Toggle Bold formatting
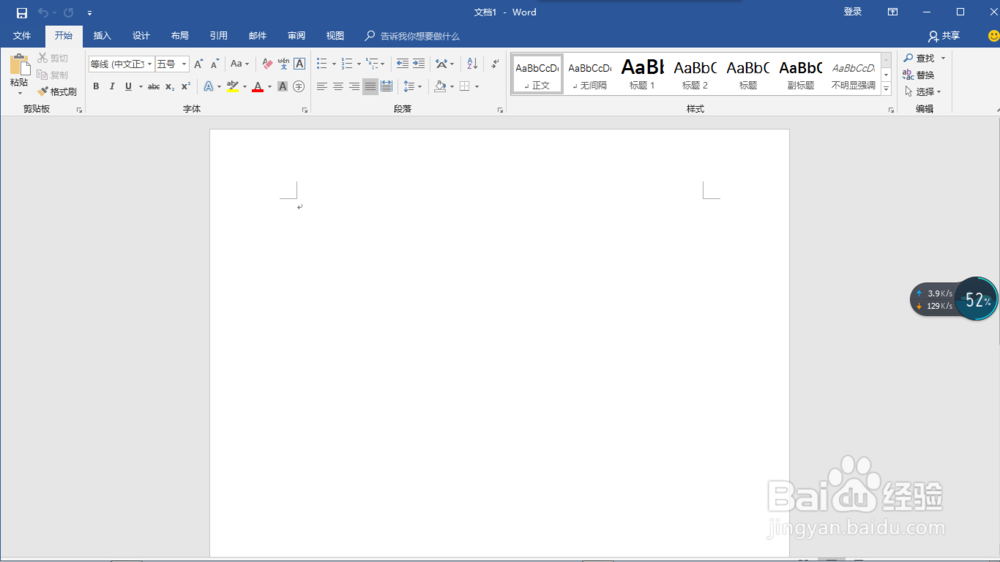The width and height of the screenshot is (1000, 562). click(96, 86)
